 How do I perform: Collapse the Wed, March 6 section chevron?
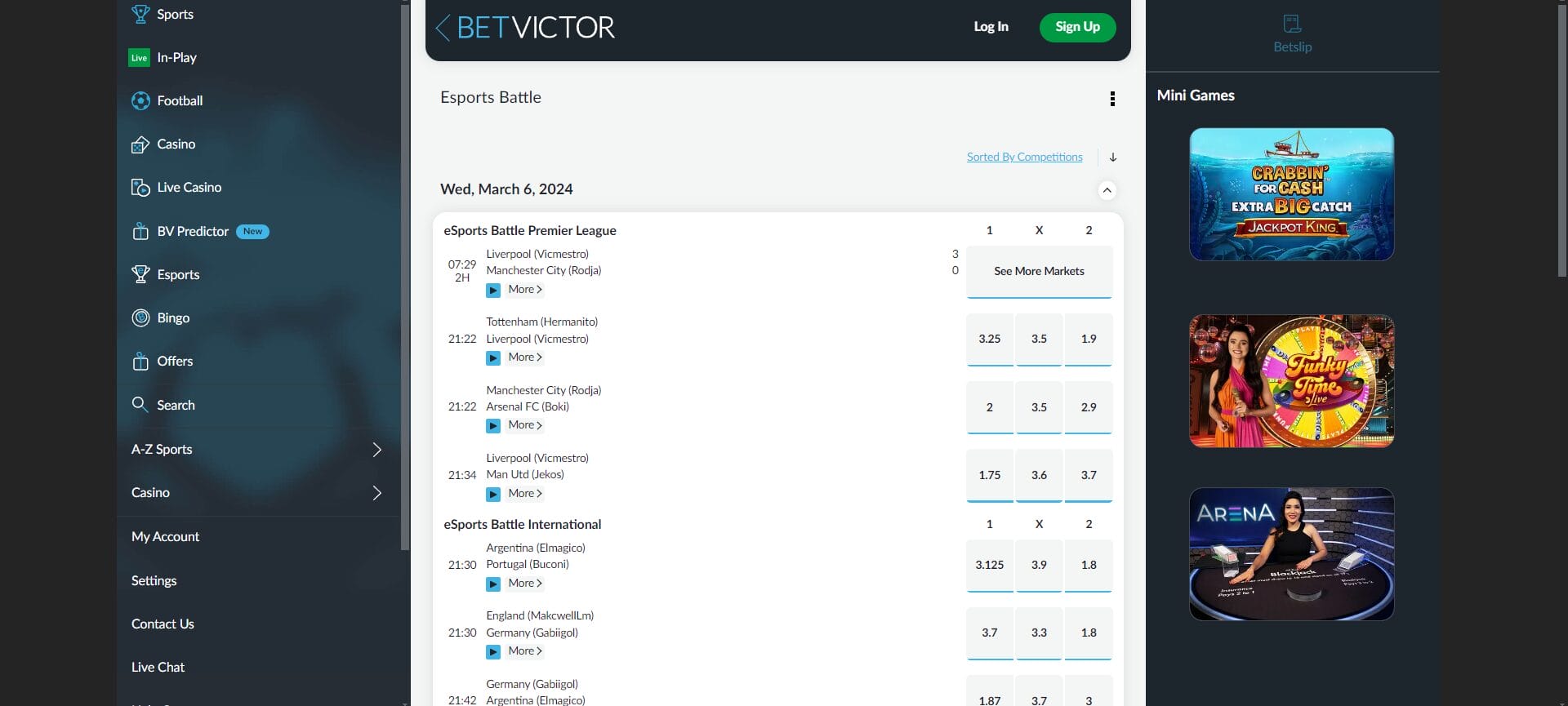(1107, 189)
